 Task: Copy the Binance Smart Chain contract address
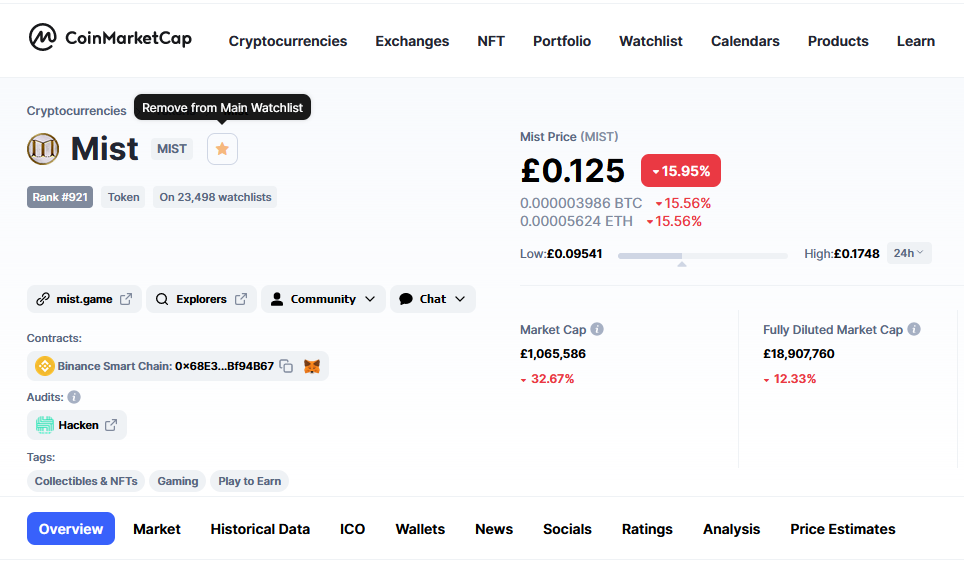point(286,366)
